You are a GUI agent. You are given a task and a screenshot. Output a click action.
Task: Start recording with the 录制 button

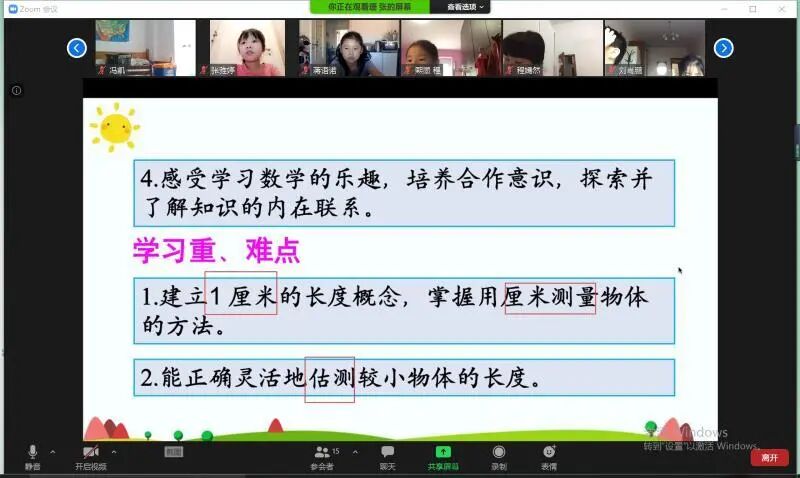[498, 457]
